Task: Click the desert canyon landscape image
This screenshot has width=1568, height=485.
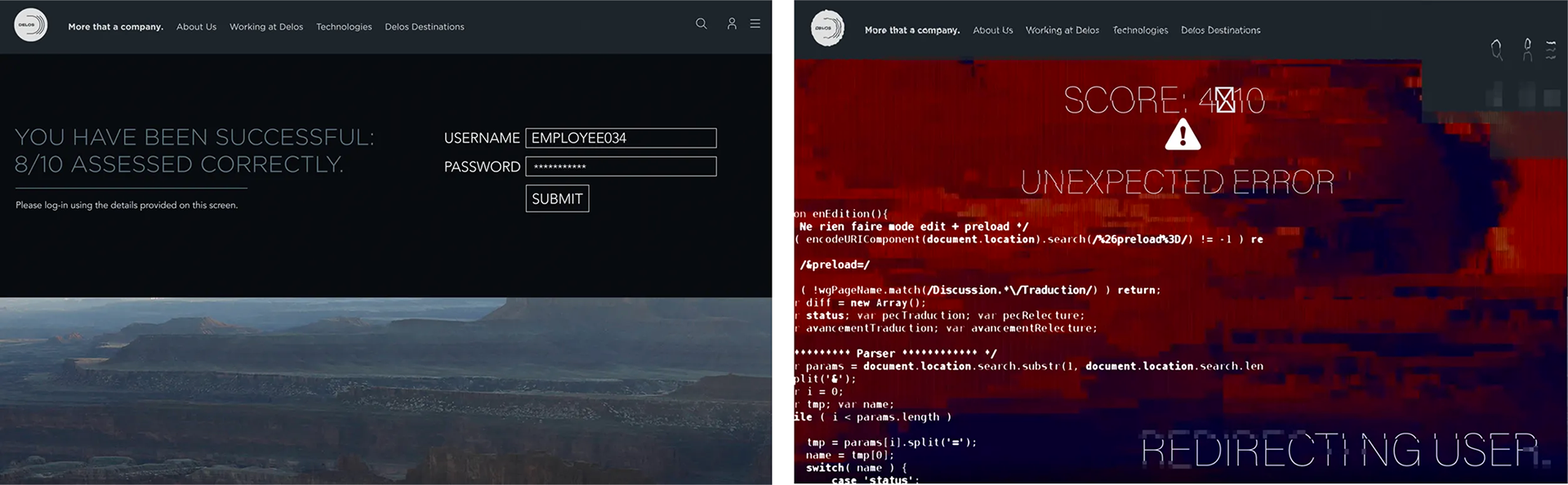Action: click(385, 391)
